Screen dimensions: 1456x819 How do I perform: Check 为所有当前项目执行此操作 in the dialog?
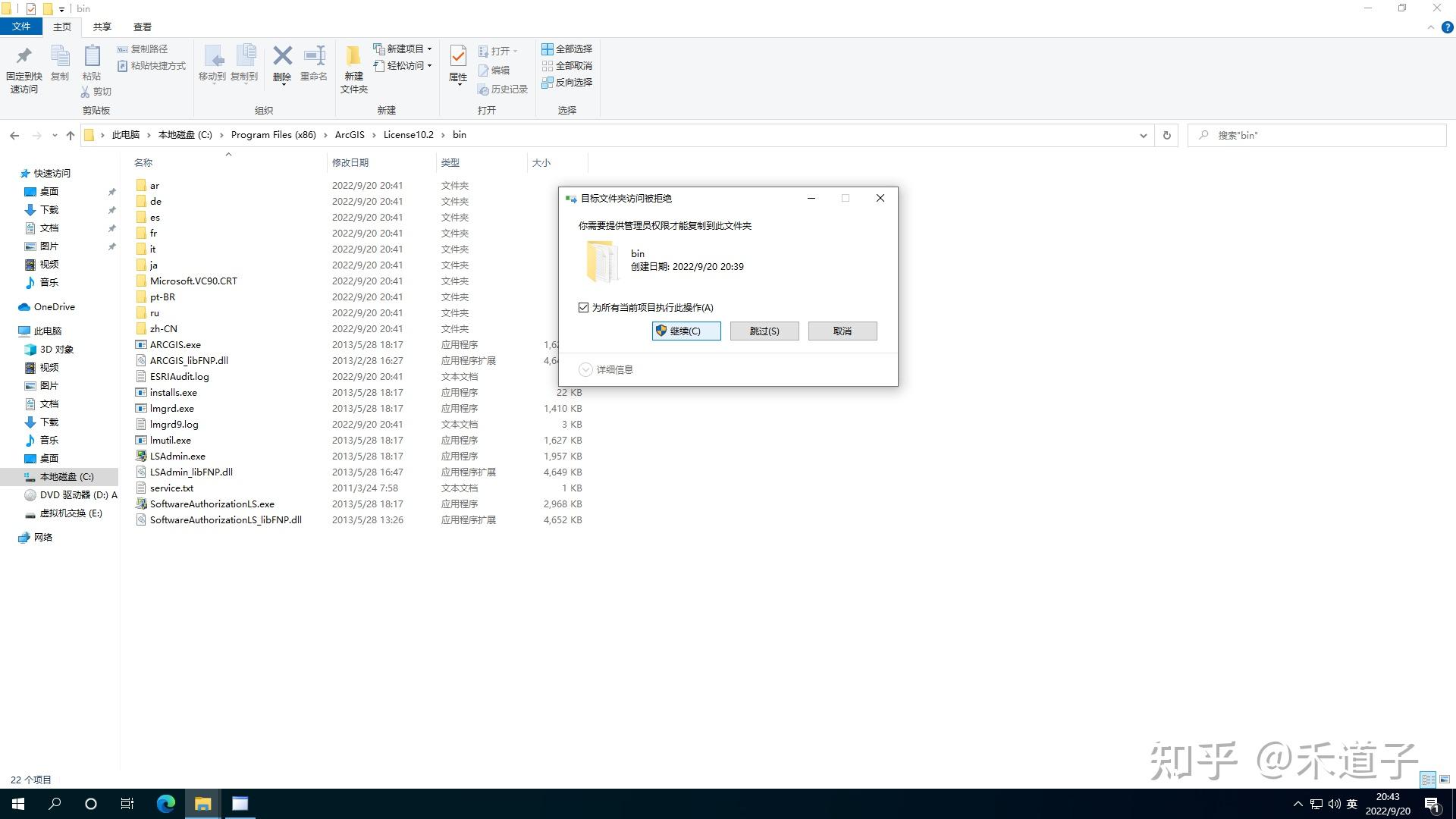pos(584,307)
